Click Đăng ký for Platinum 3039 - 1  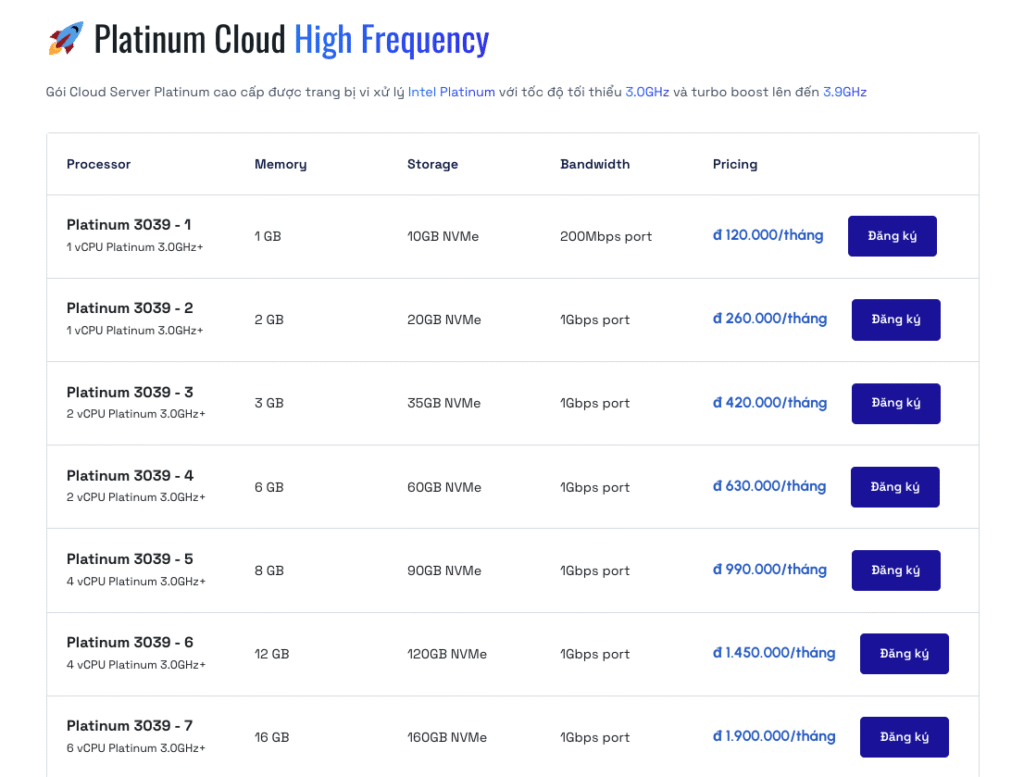tap(892, 236)
